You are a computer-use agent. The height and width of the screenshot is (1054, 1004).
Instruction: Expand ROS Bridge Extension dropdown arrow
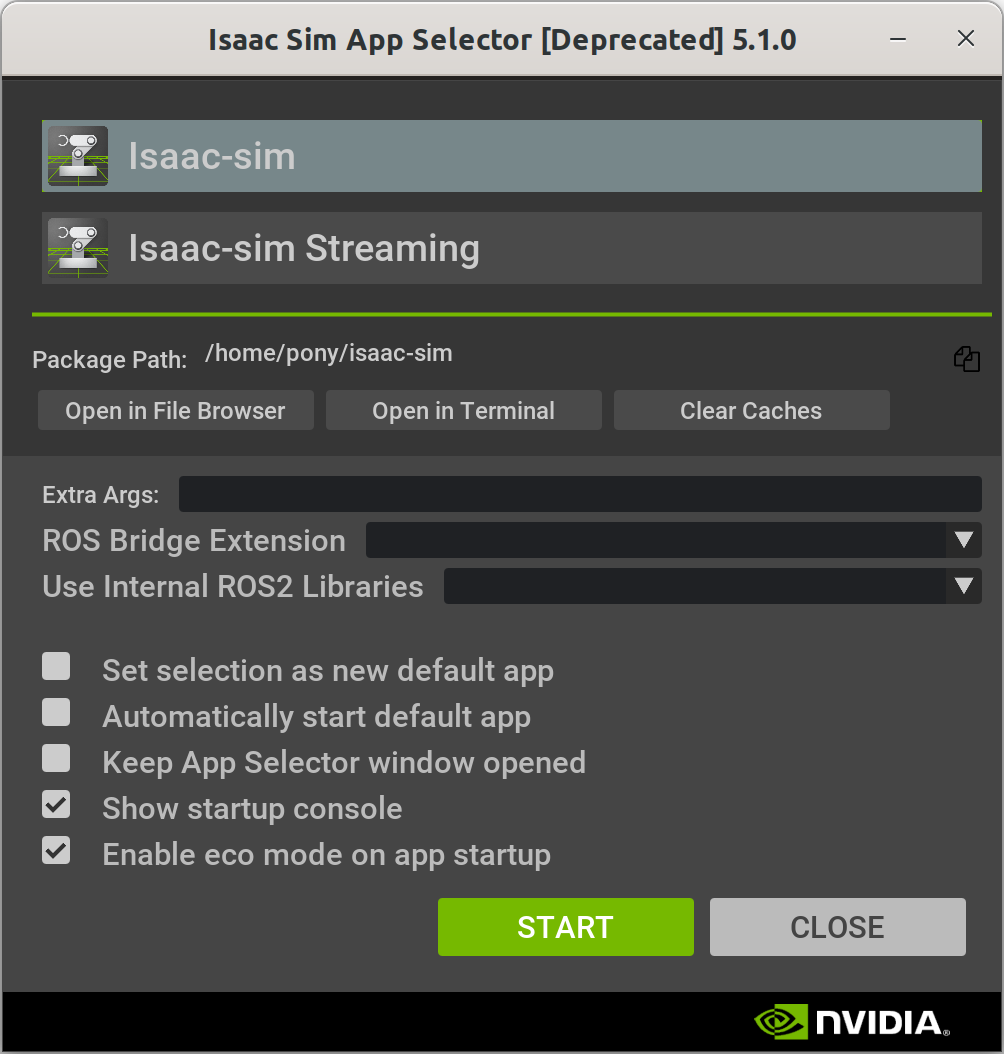964,540
